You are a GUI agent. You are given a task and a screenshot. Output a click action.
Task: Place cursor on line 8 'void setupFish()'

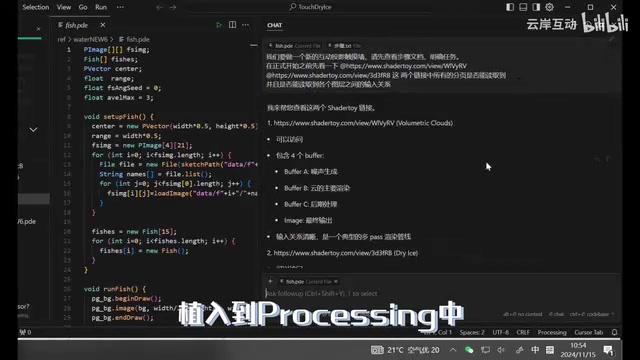(119, 117)
